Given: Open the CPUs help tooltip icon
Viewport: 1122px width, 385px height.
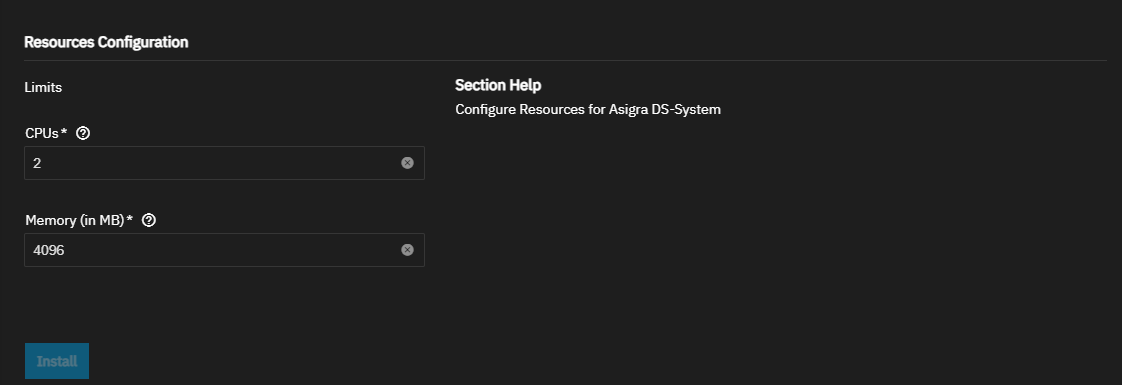Looking at the screenshot, I should coord(83,133).
